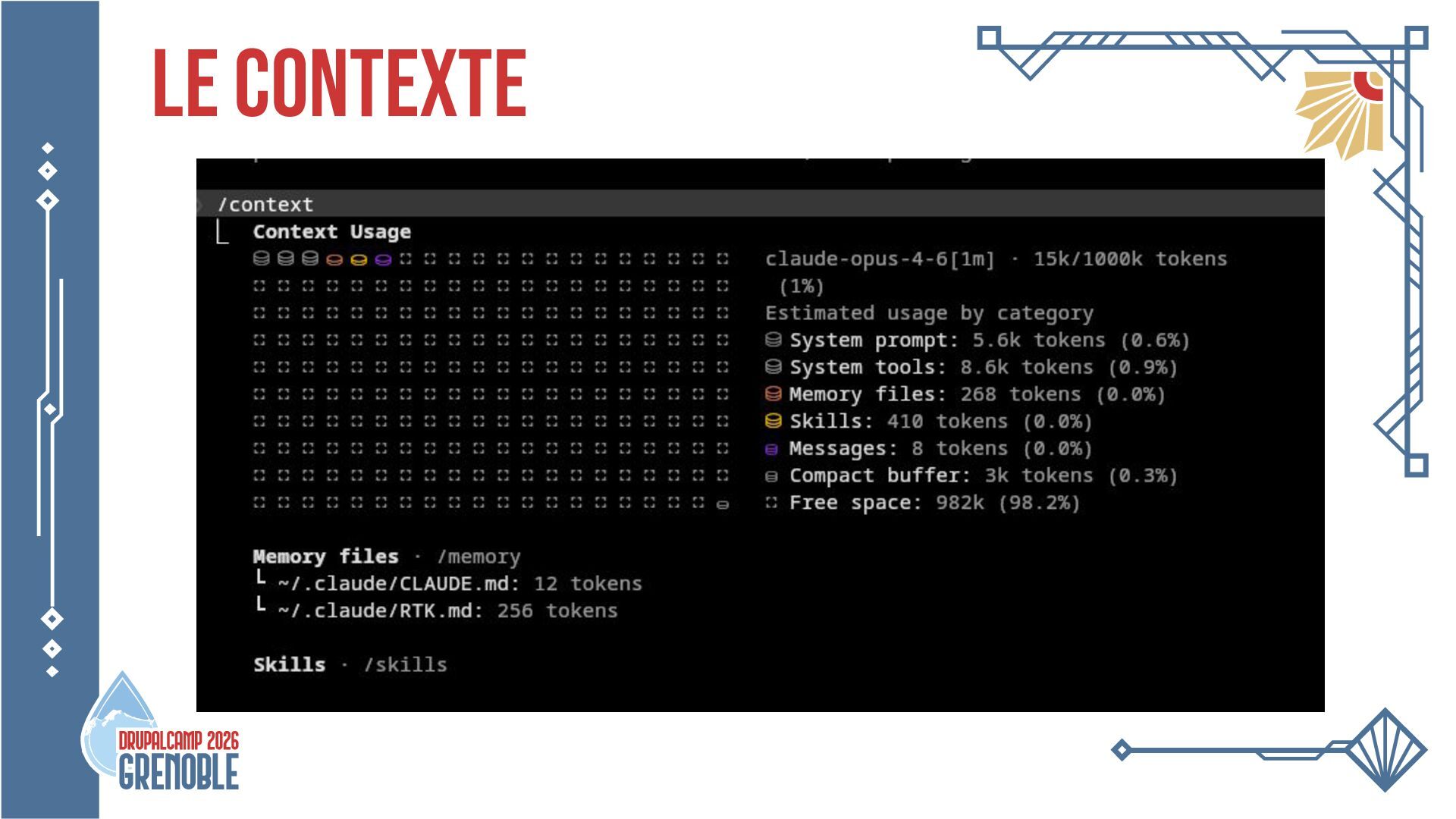Click the Compact buffer legend icon

coord(771,476)
